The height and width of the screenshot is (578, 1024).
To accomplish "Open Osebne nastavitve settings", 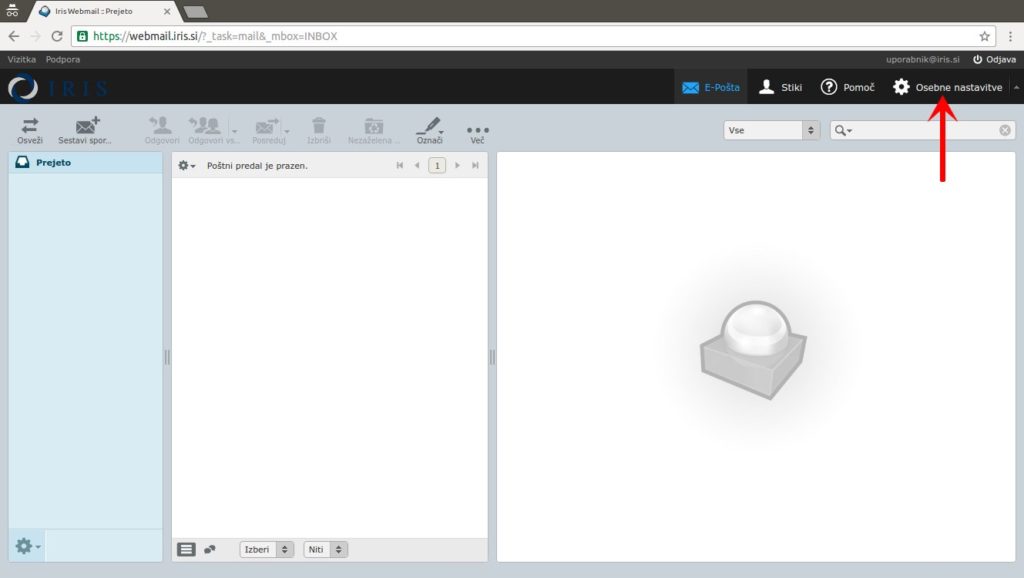I will click(x=947, y=87).
